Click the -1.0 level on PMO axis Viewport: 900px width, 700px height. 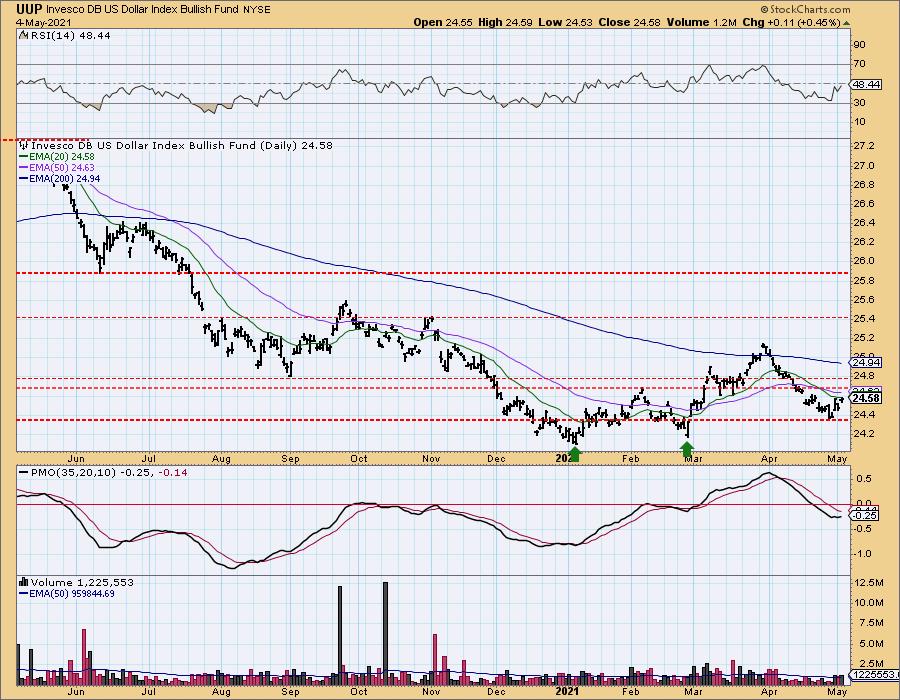tap(864, 554)
